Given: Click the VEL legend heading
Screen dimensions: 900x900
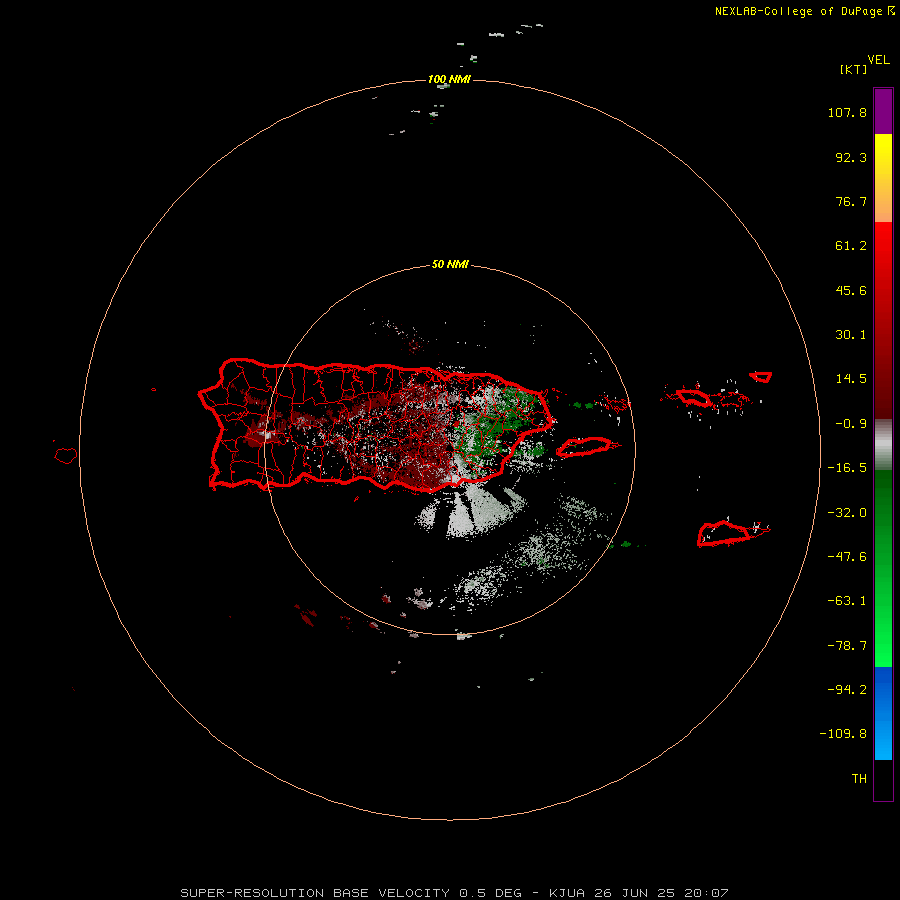Looking at the screenshot, I should [878, 60].
